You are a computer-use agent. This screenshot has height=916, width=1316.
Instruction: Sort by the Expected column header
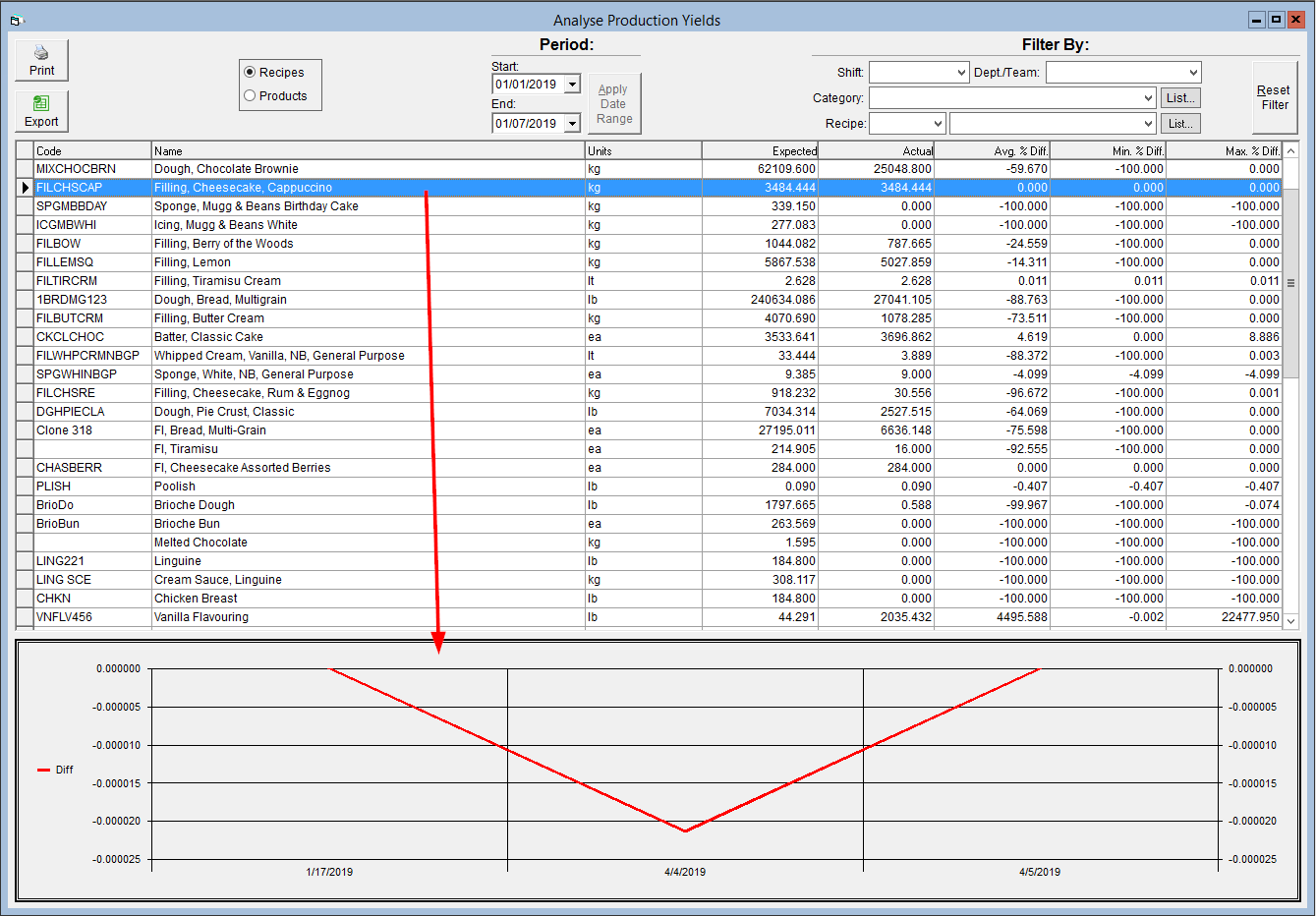pos(760,150)
